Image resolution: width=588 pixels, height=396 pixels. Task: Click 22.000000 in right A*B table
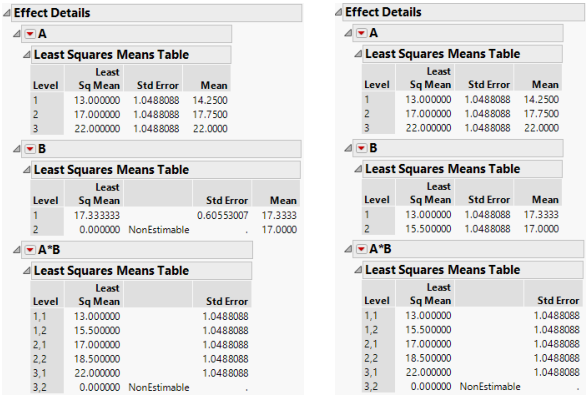428,373
